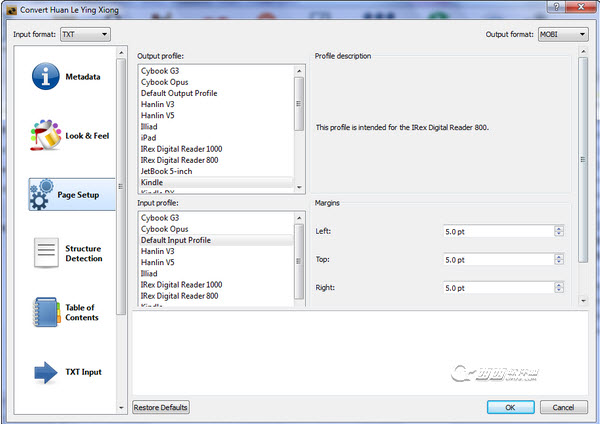600x424 pixels.
Task: Adjust the Top margin spinner arrows
Action: click(559, 259)
